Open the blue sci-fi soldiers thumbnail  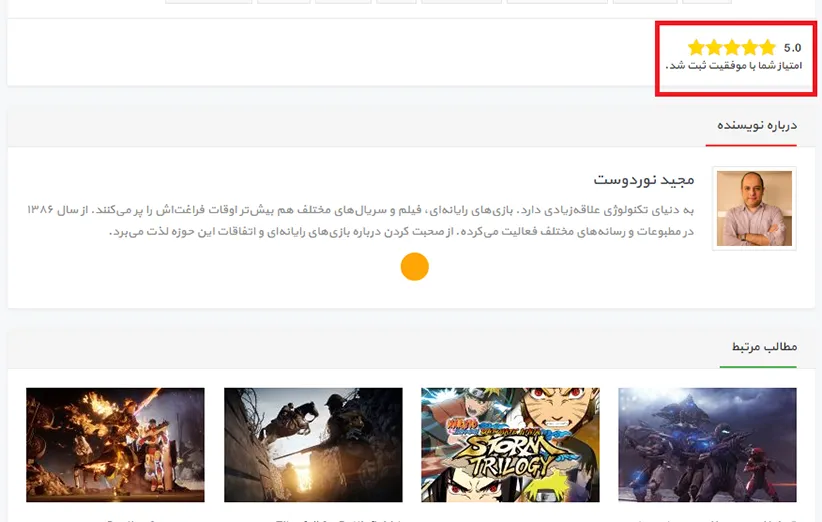pos(707,444)
